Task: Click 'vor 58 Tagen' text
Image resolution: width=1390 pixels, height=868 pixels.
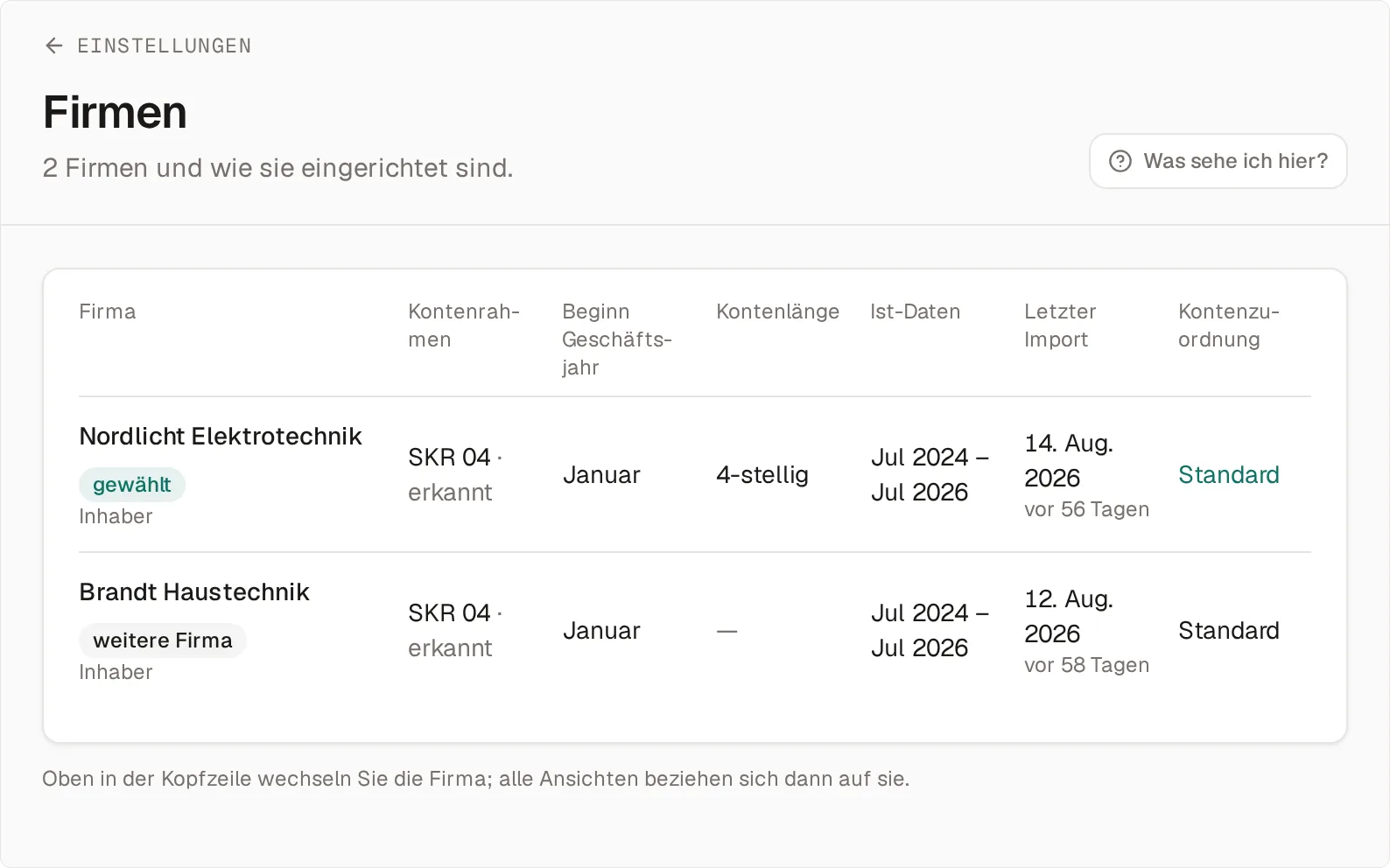Action: [1086, 665]
